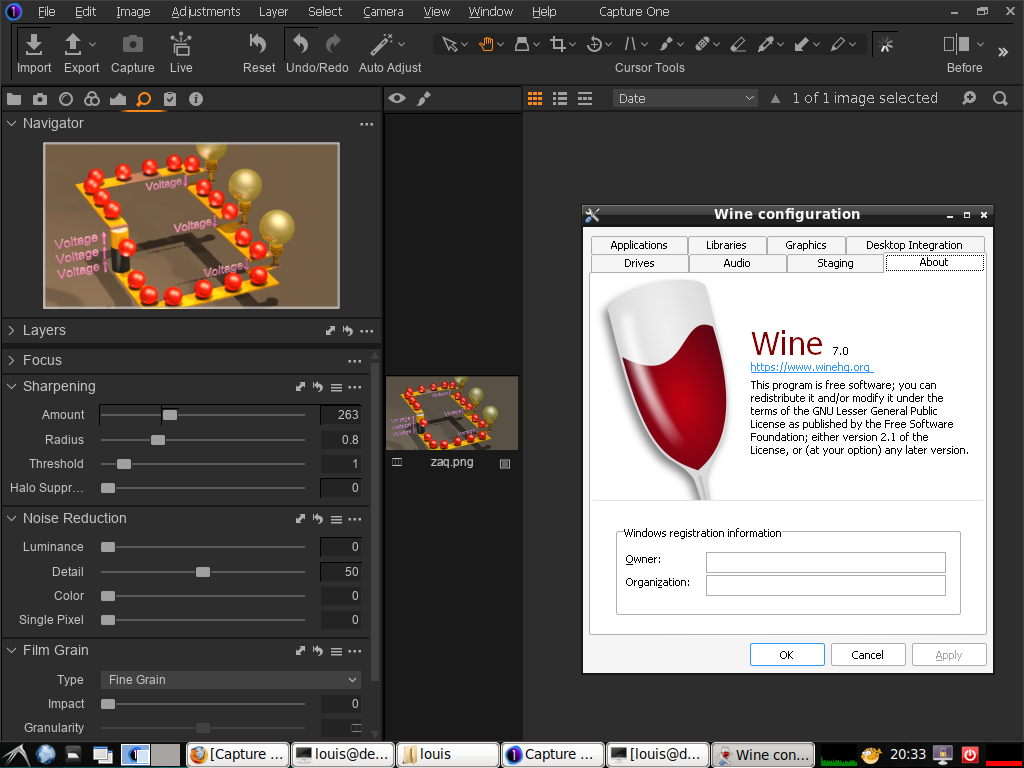Start Live view from toolbar
The height and width of the screenshot is (768, 1024).
tap(181, 44)
